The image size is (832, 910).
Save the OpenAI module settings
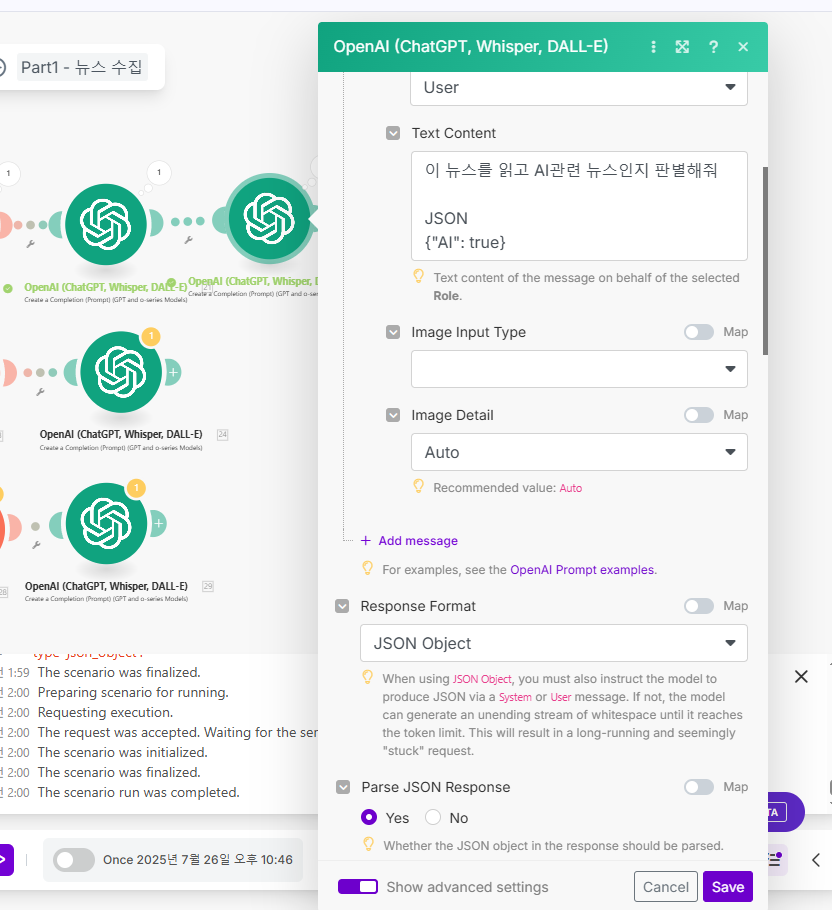click(728, 887)
